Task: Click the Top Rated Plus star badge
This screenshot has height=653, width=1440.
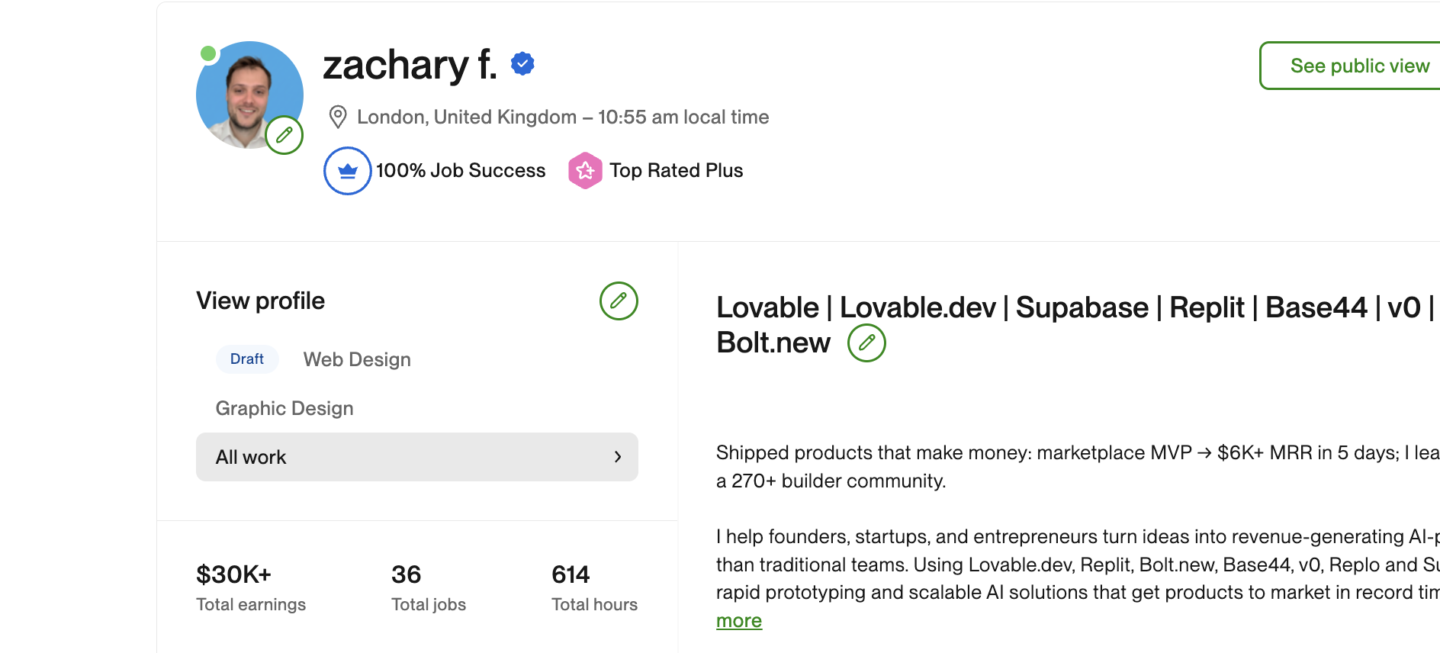Action: (x=585, y=171)
